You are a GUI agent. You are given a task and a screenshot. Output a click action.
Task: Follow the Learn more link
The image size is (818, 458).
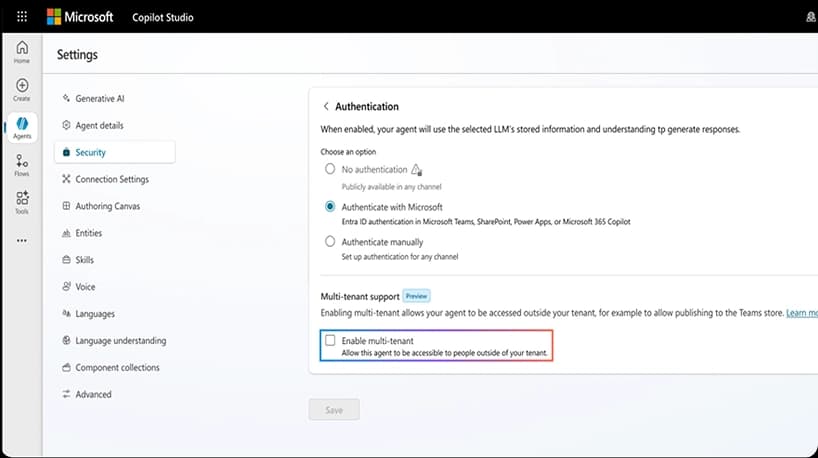pos(802,313)
